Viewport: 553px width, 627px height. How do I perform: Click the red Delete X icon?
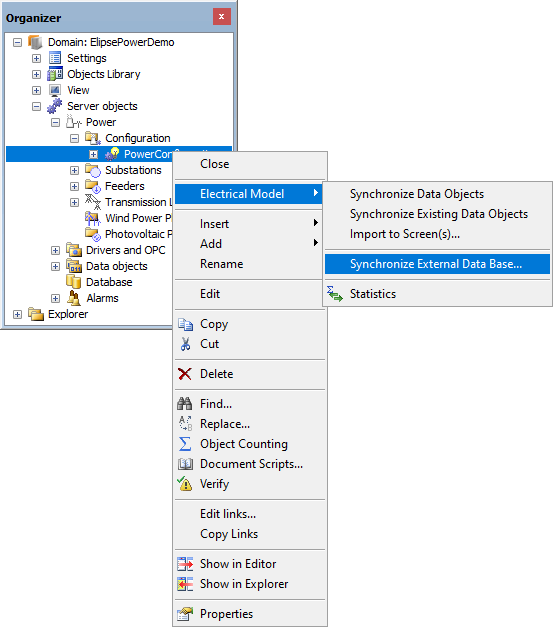(185, 374)
